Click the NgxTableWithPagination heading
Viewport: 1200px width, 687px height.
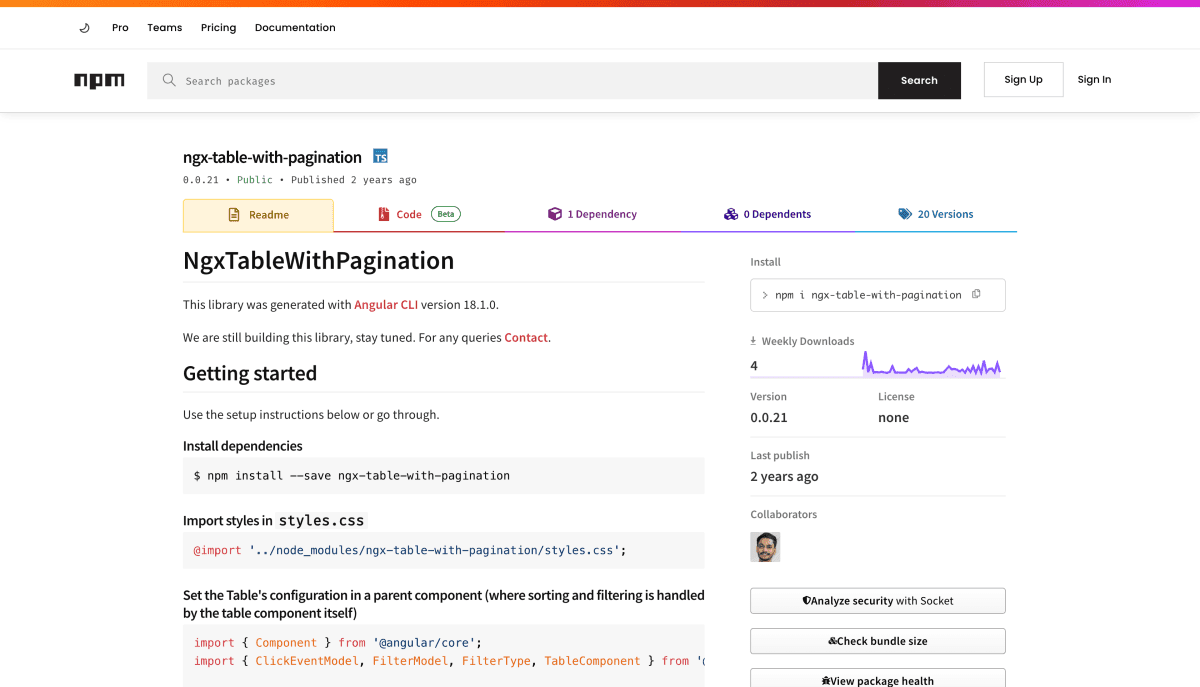318,261
